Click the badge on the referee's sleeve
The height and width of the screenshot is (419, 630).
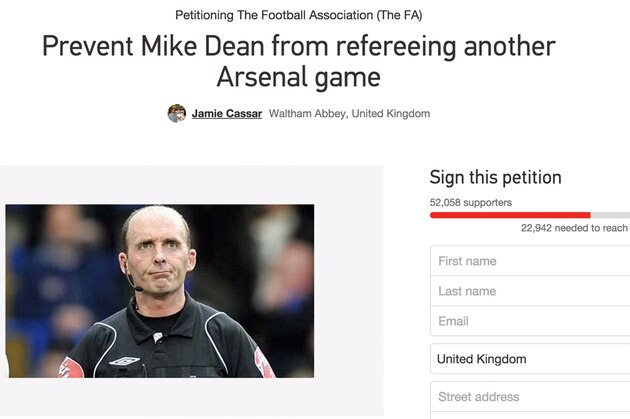click(x=263, y=362)
